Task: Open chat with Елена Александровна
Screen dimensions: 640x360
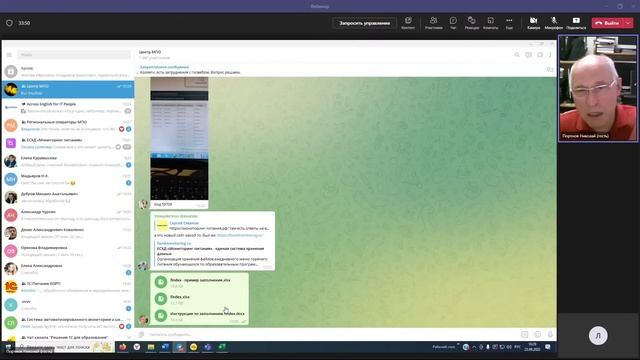Action: point(68,269)
